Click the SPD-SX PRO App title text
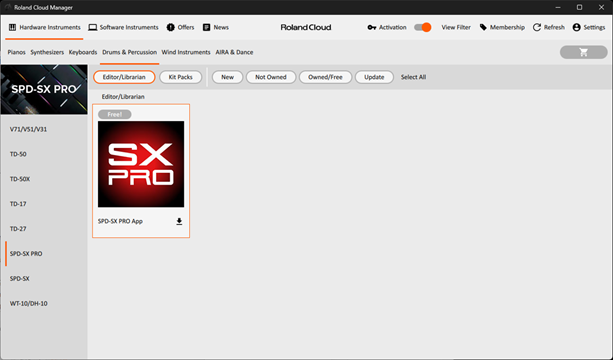The image size is (613, 360). tap(120, 221)
